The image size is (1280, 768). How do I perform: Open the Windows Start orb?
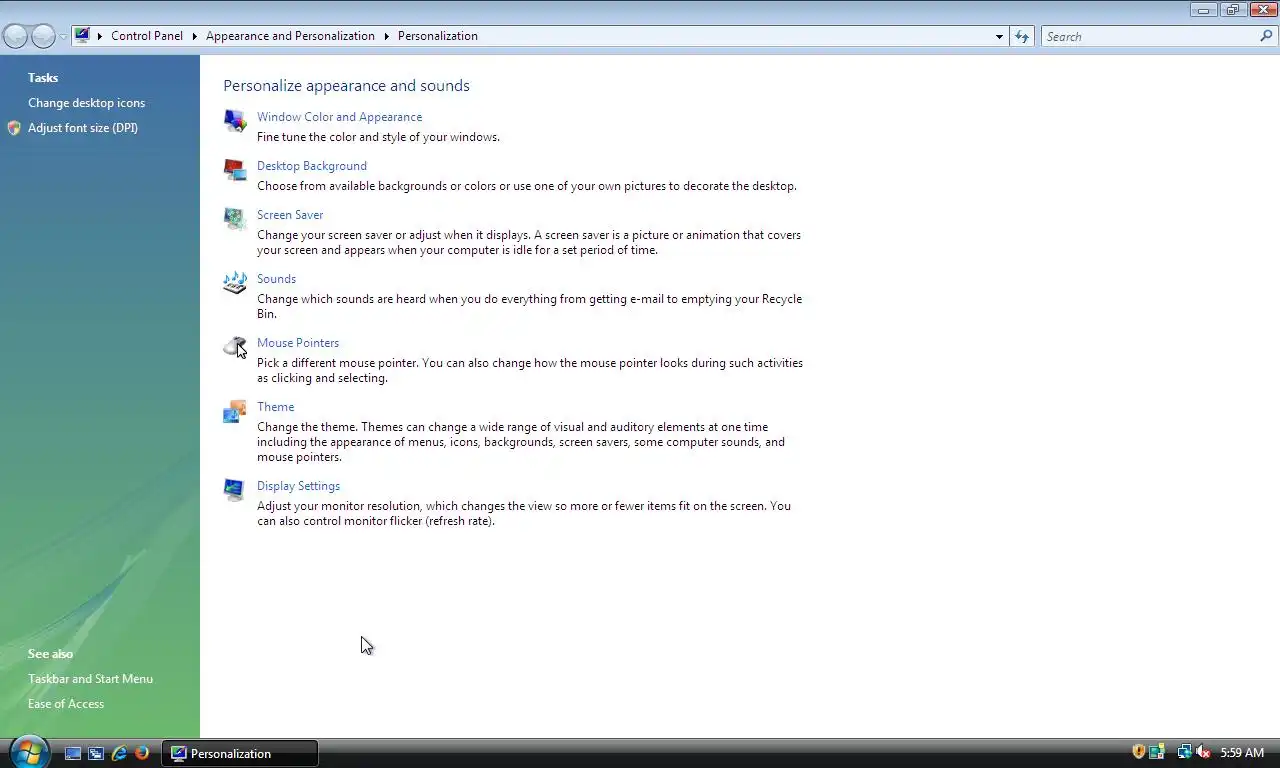tap(28, 752)
